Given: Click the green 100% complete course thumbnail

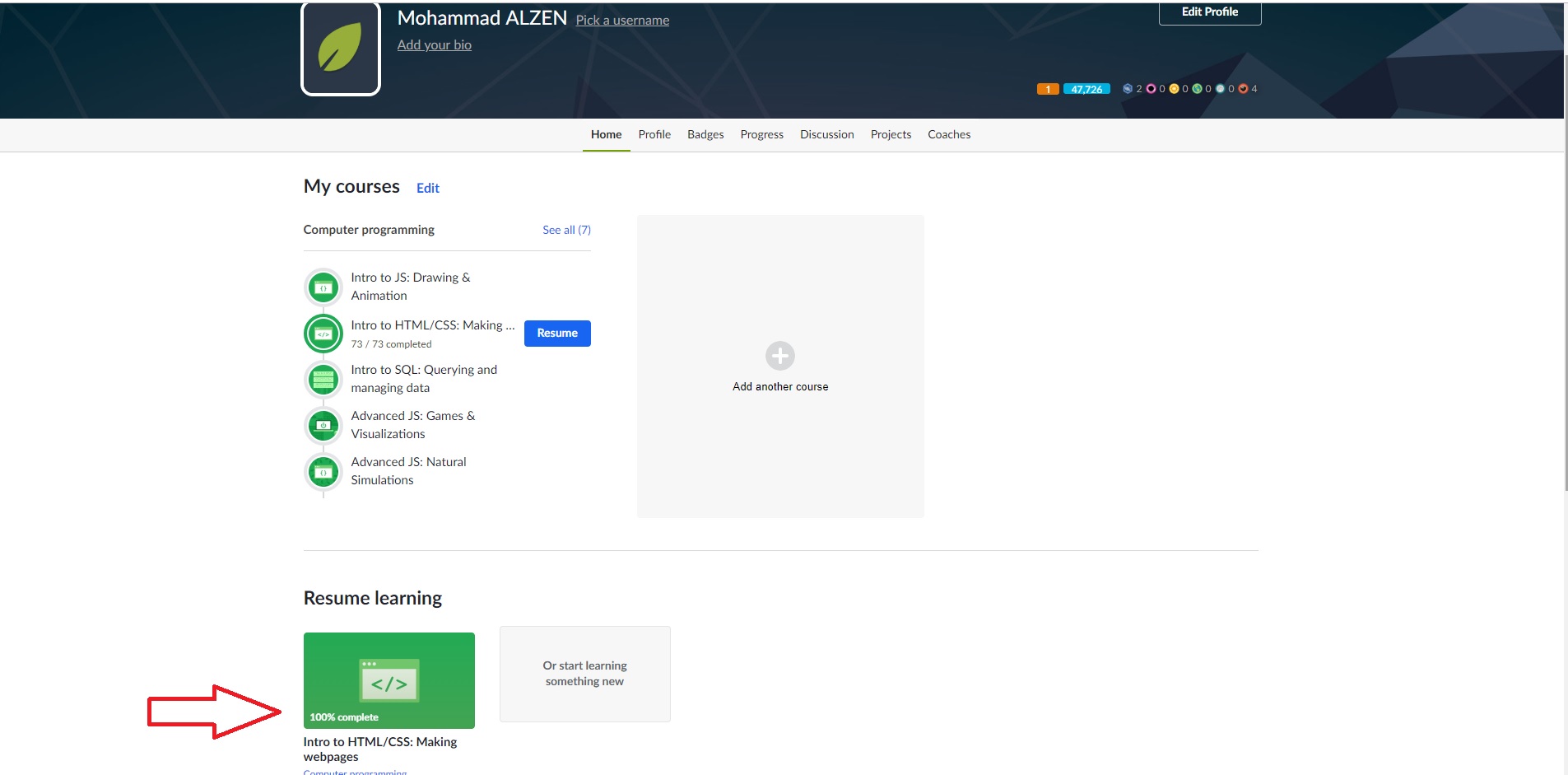Looking at the screenshot, I should (389, 680).
